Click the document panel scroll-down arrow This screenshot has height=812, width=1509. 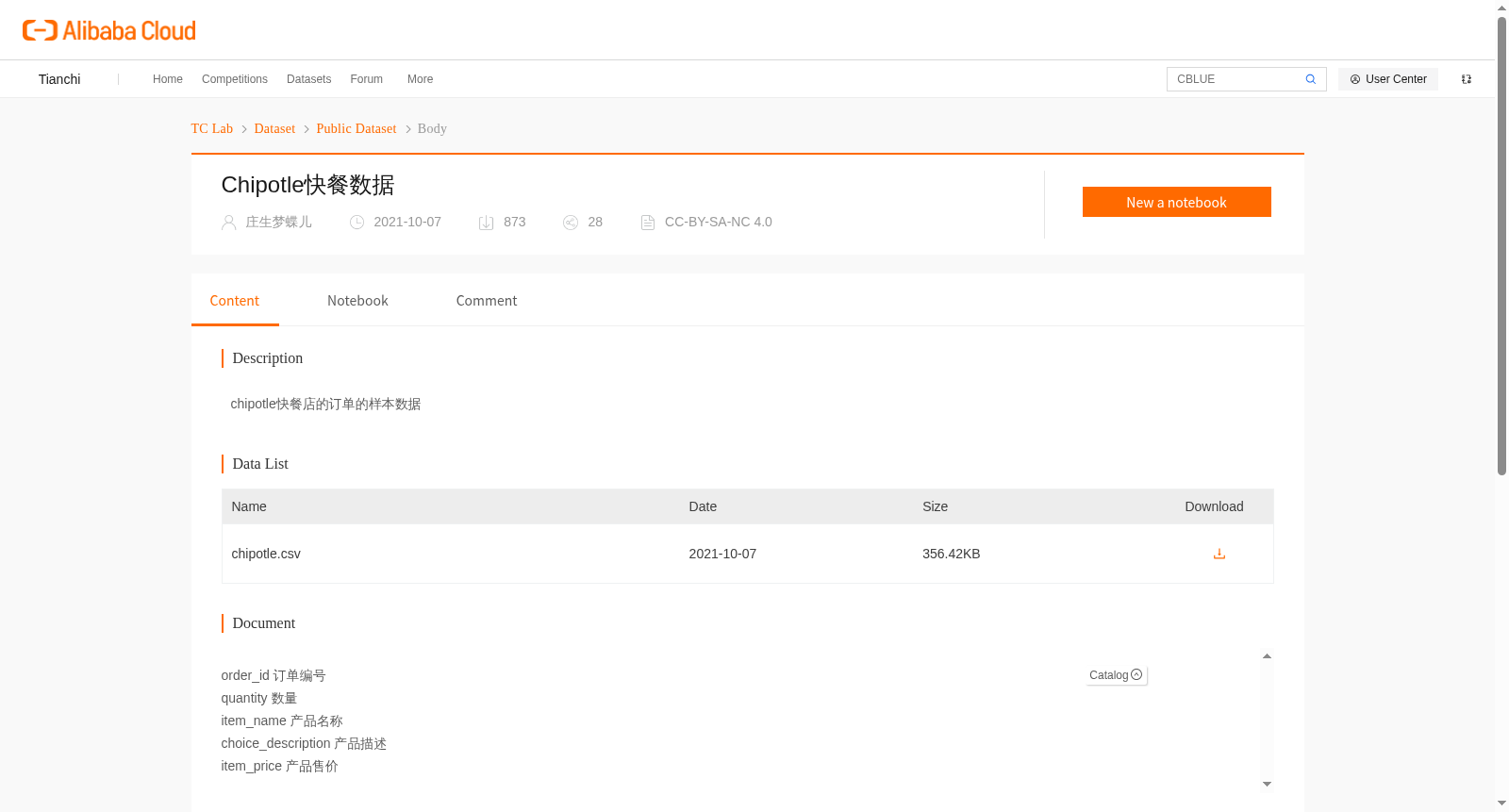click(1267, 784)
